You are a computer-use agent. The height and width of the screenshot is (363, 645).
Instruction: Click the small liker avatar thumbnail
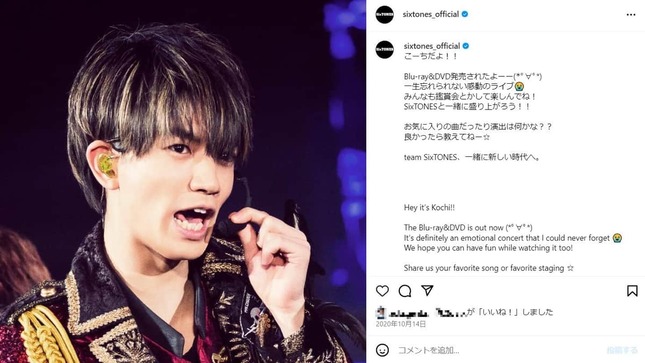click(381, 313)
